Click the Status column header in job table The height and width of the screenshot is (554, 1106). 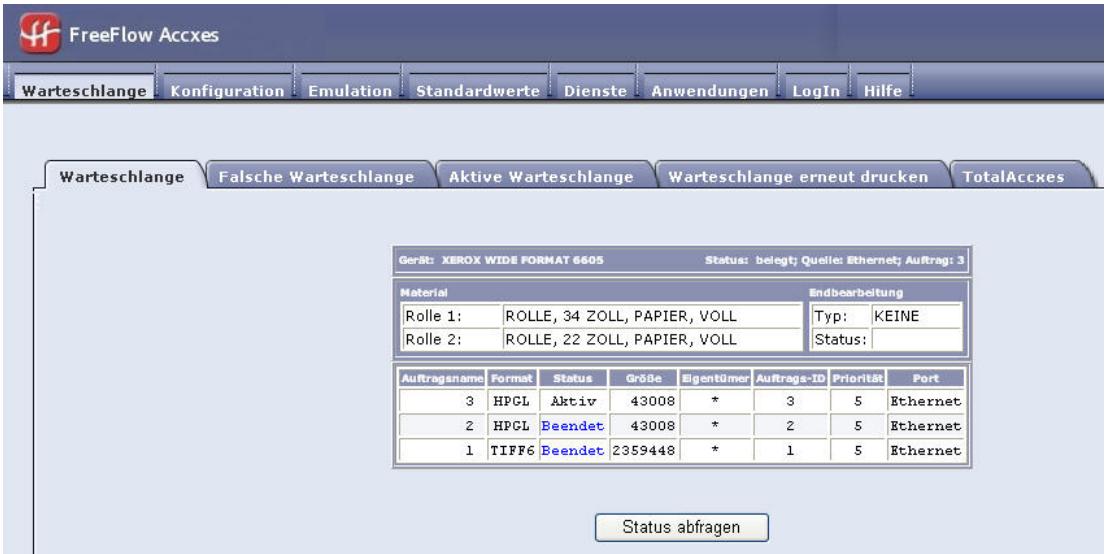click(x=573, y=378)
